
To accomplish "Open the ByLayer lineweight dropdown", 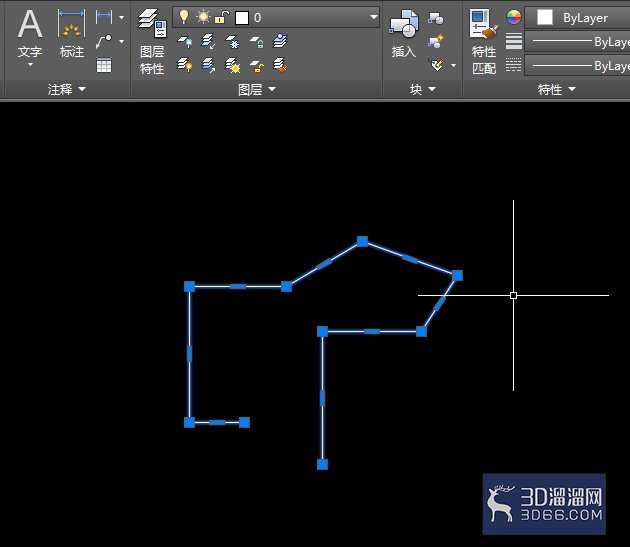I will click(x=577, y=42).
